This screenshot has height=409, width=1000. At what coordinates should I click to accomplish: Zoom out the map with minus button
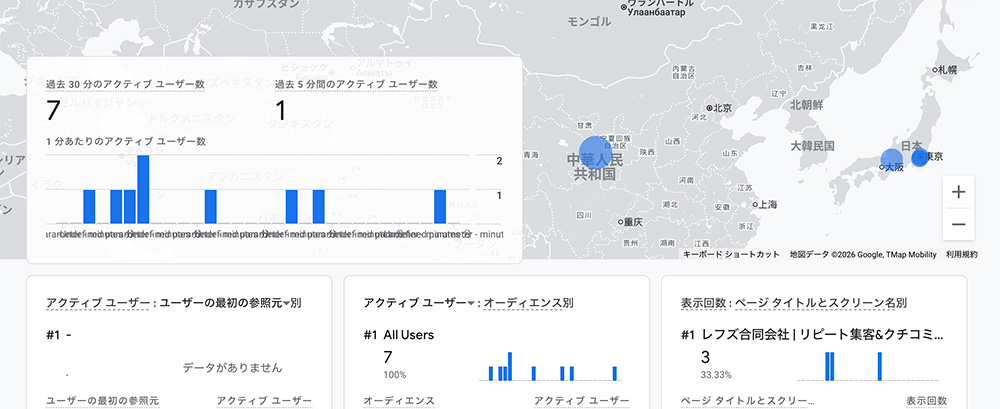pyautogui.click(x=959, y=225)
